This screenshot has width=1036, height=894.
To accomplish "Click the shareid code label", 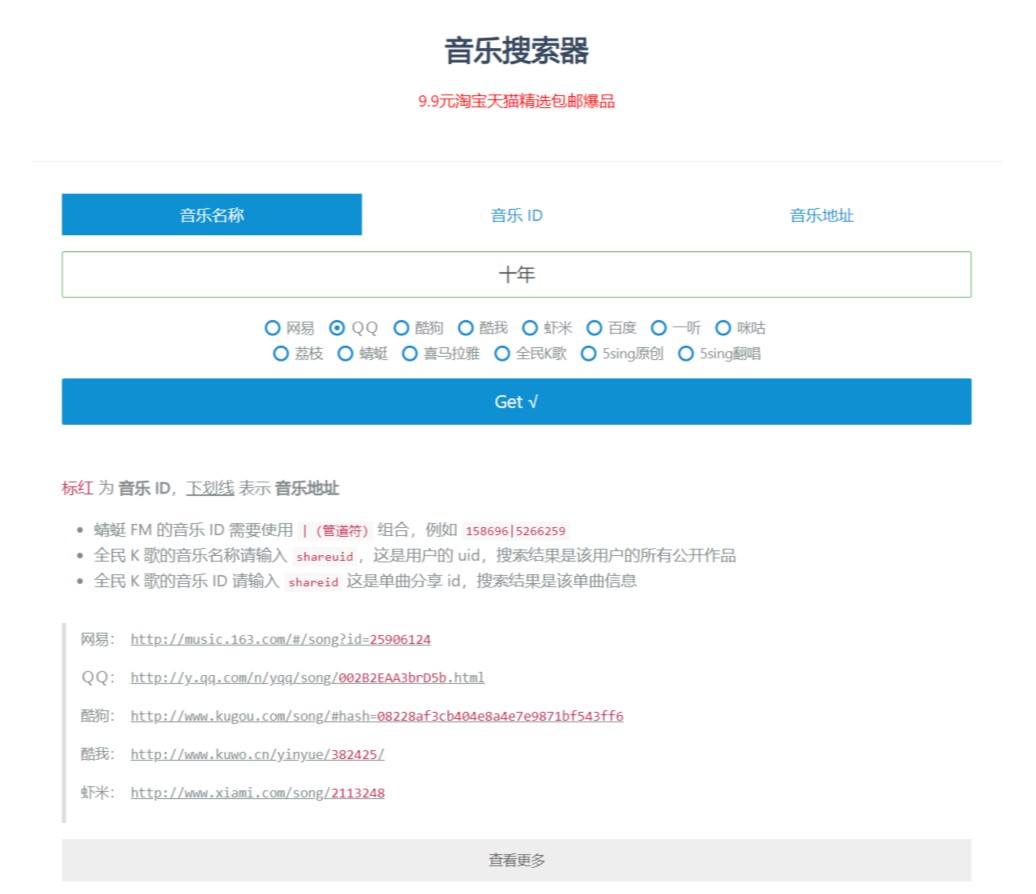I will 313,582.
